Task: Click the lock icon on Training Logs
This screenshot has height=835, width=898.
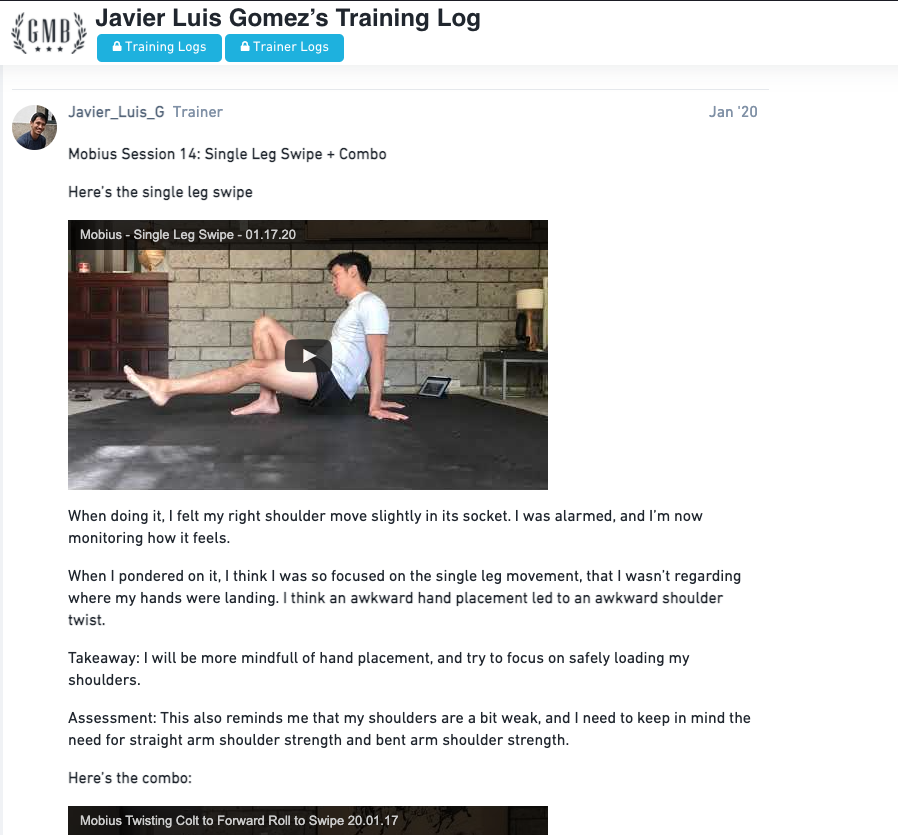Action: (117, 46)
